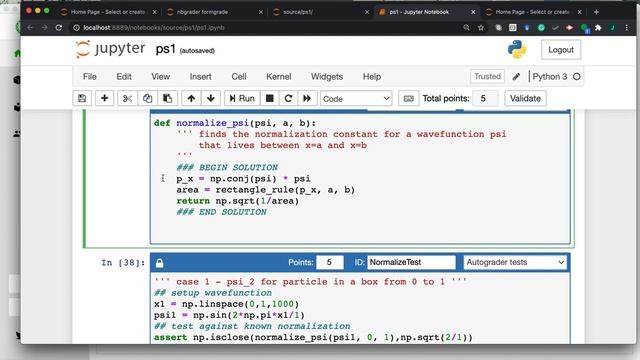
Task: Move selected cell down arrow
Action: tap(211, 98)
